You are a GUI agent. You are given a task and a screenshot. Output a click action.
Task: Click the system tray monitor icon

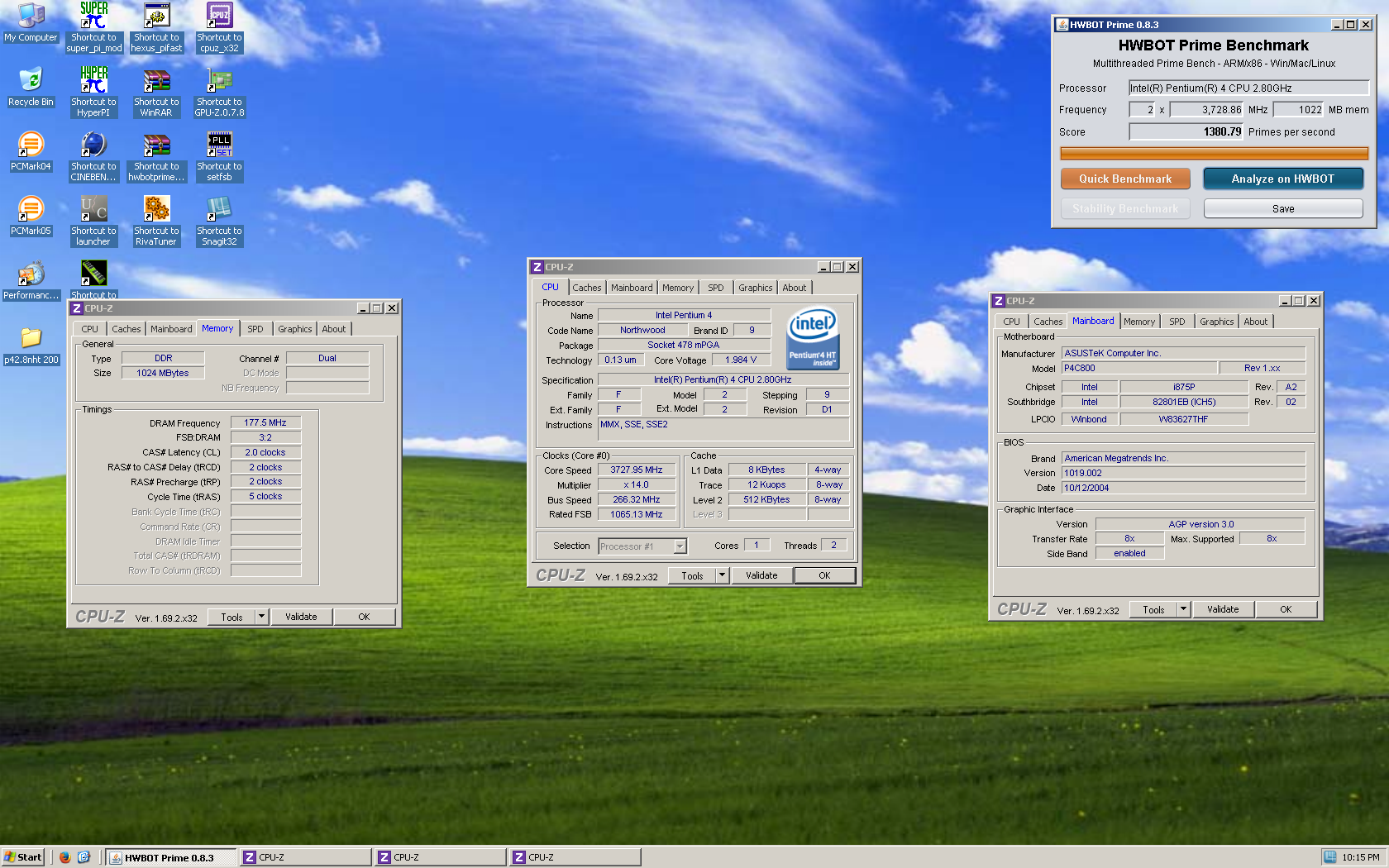tap(1329, 857)
